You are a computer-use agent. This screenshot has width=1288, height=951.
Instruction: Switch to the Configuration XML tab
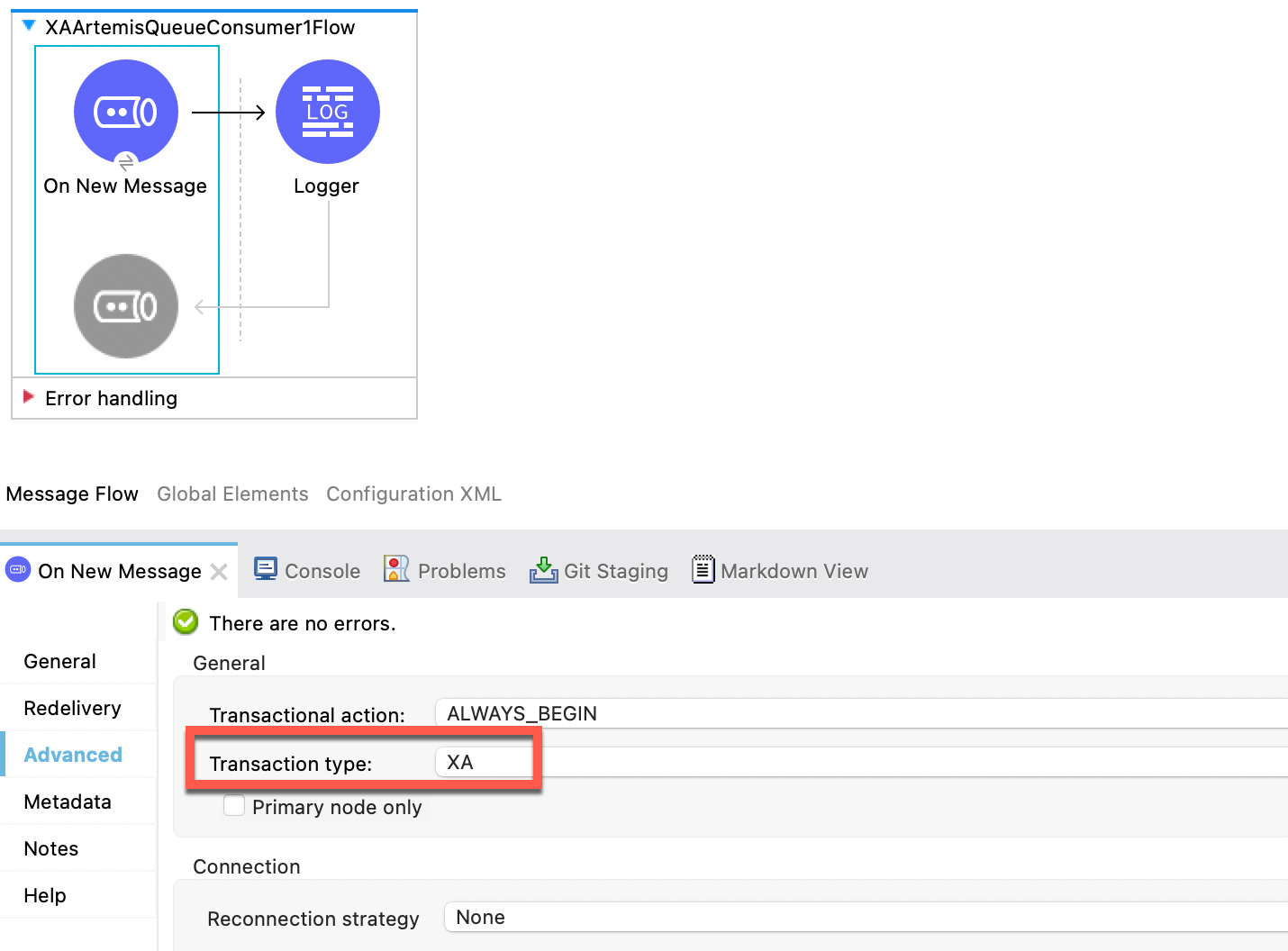[413, 494]
